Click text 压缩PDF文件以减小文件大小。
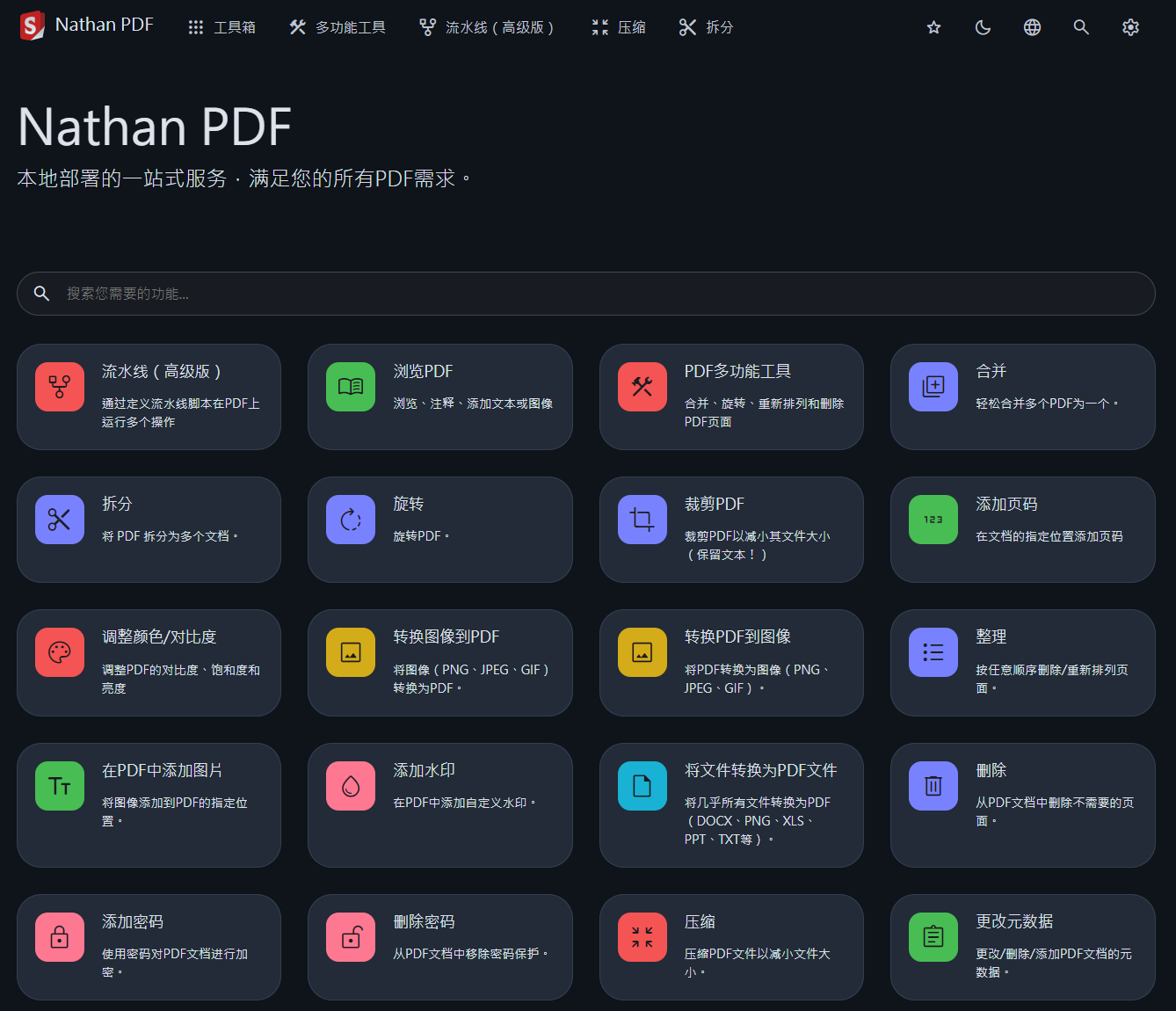Image resolution: width=1176 pixels, height=1011 pixels. [758, 963]
